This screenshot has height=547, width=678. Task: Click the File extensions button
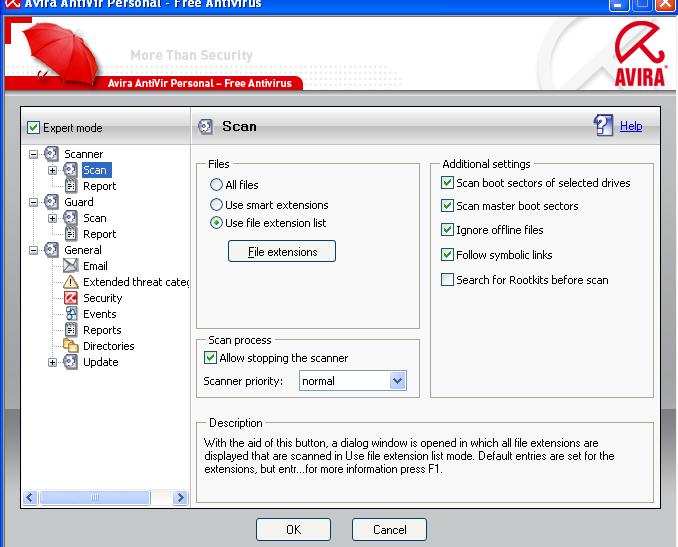coord(282,251)
